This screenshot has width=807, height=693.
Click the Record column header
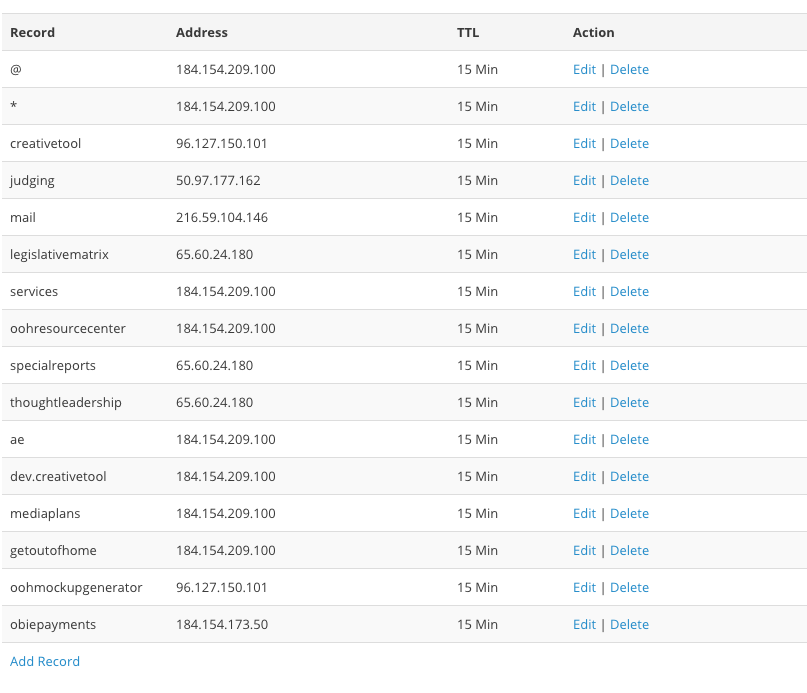(32, 33)
